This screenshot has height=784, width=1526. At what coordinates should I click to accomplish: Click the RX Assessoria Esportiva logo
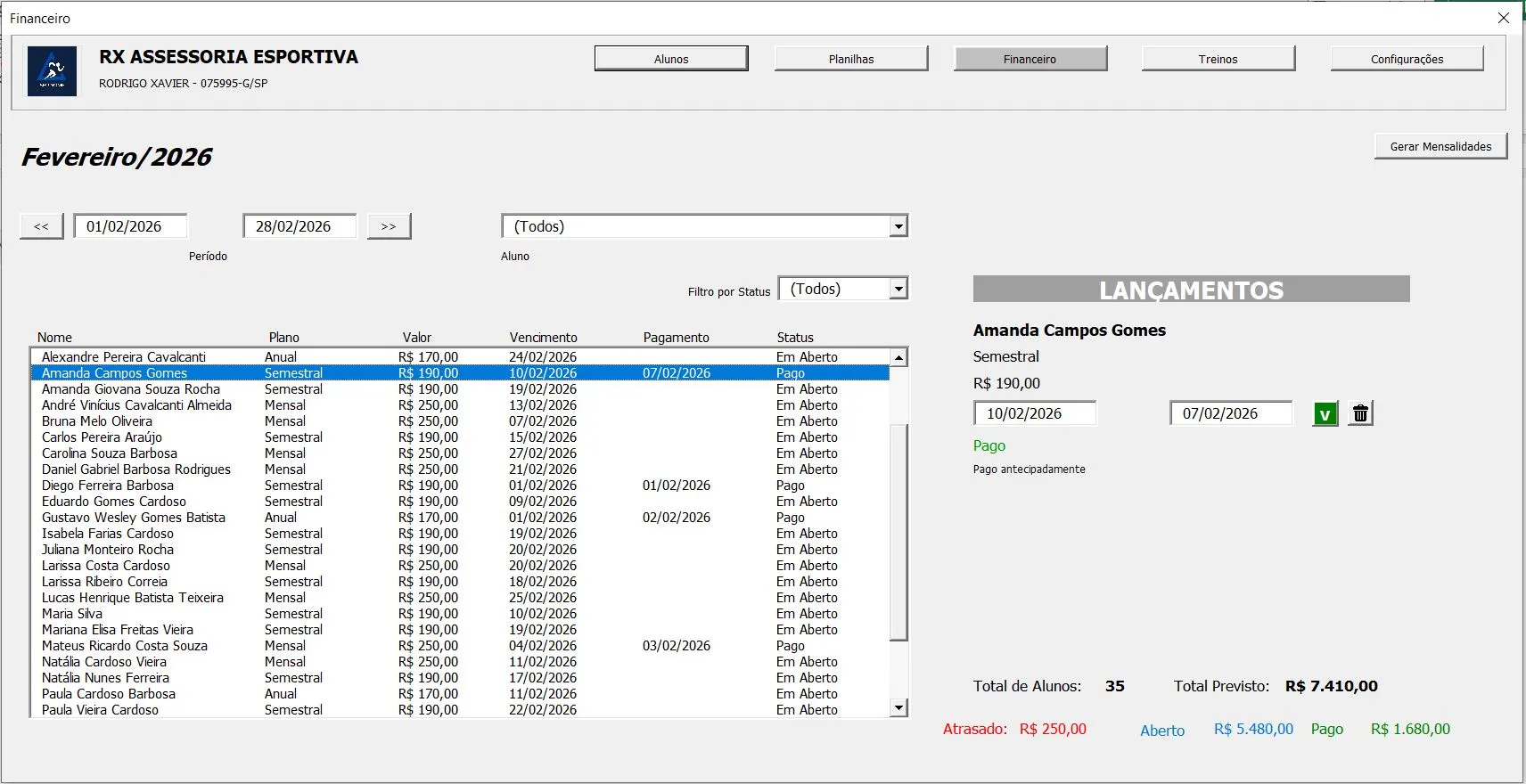click(52, 71)
